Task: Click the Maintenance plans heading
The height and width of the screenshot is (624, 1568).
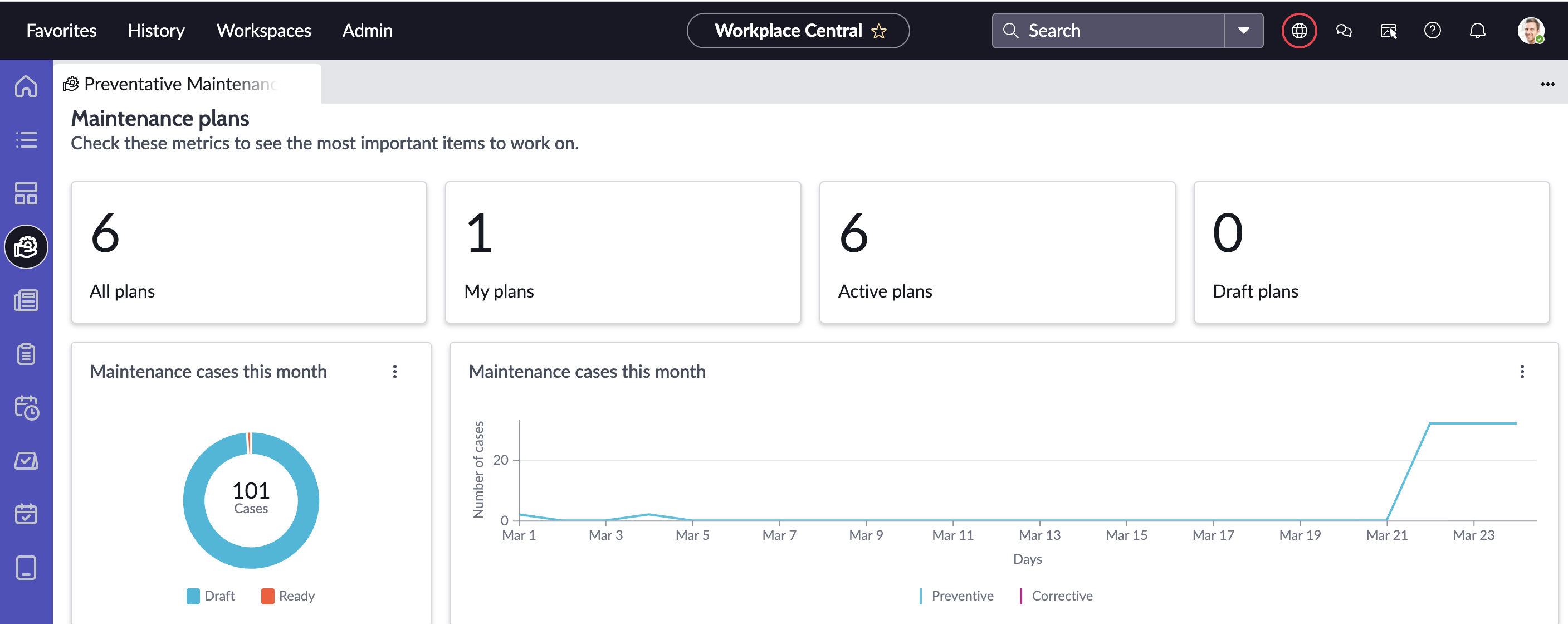Action: (x=160, y=118)
